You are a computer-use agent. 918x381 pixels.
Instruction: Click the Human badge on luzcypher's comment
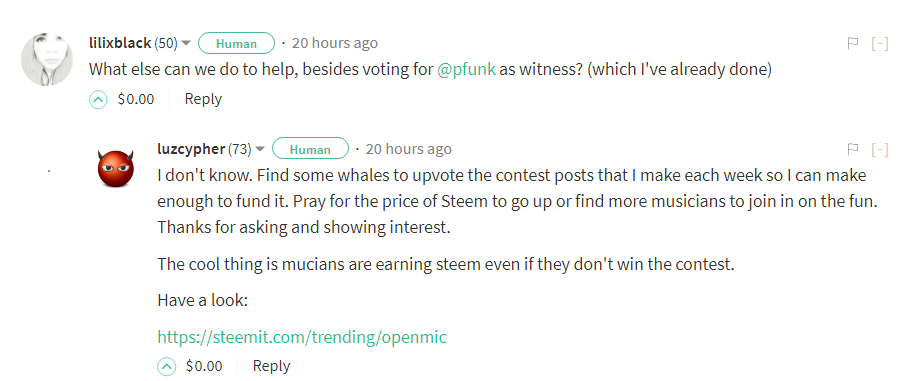[310, 149]
